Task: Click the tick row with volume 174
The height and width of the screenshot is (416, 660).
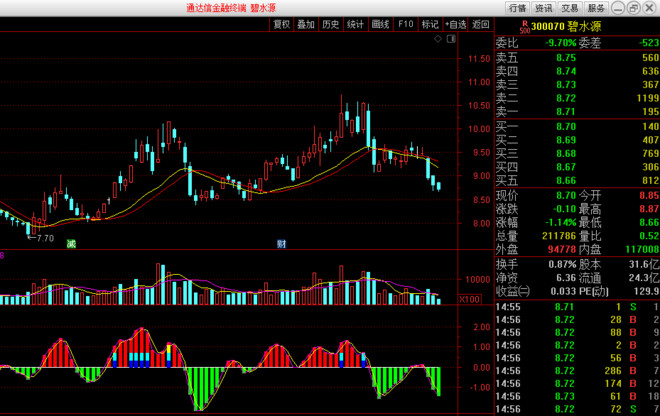Action: [x=578, y=384]
